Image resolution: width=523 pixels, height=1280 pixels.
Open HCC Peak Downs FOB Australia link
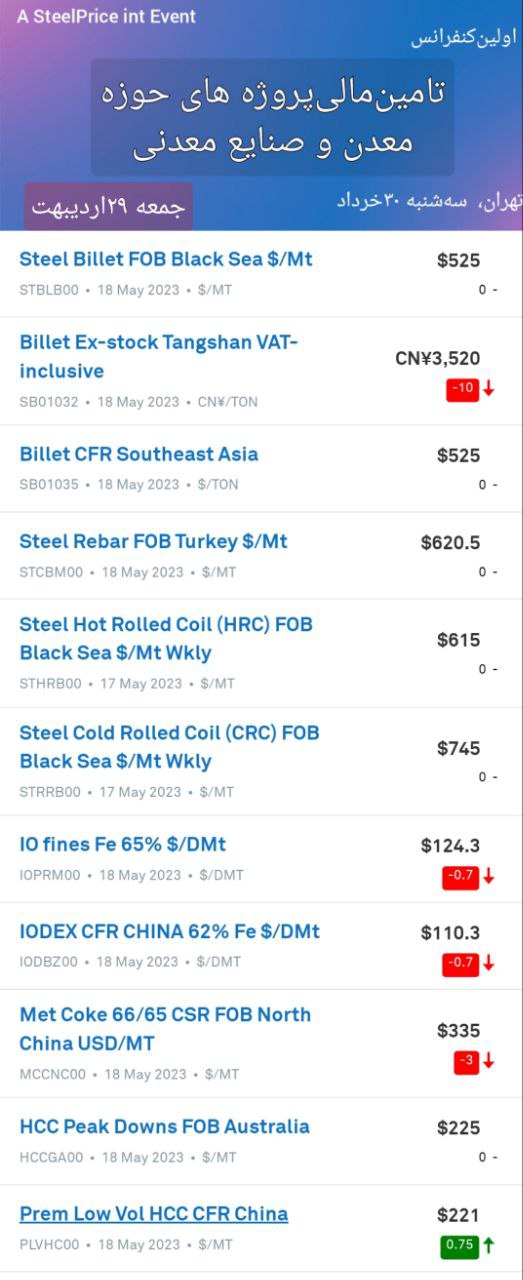pos(164,1126)
